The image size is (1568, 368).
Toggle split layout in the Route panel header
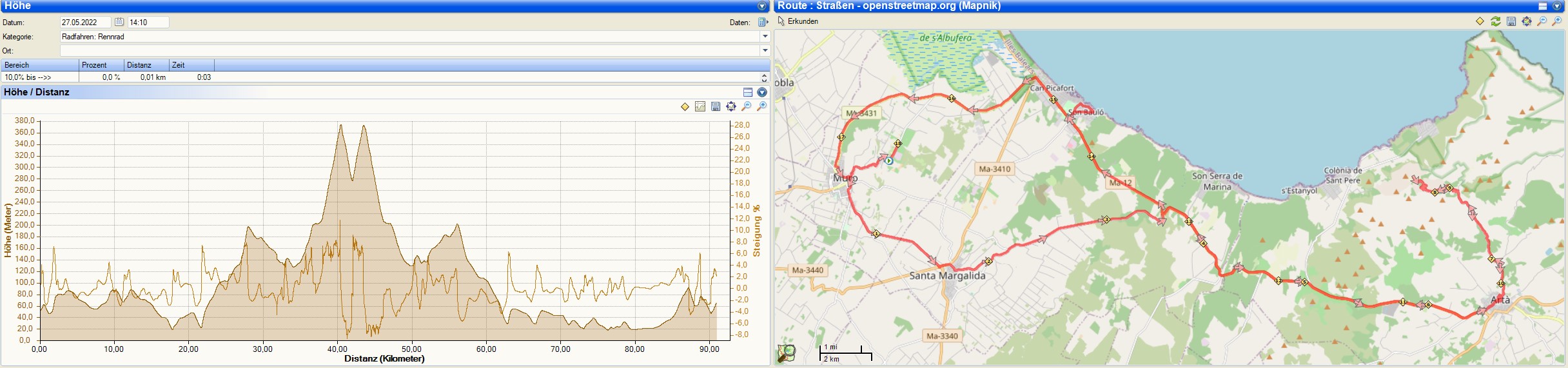pos(1543,6)
